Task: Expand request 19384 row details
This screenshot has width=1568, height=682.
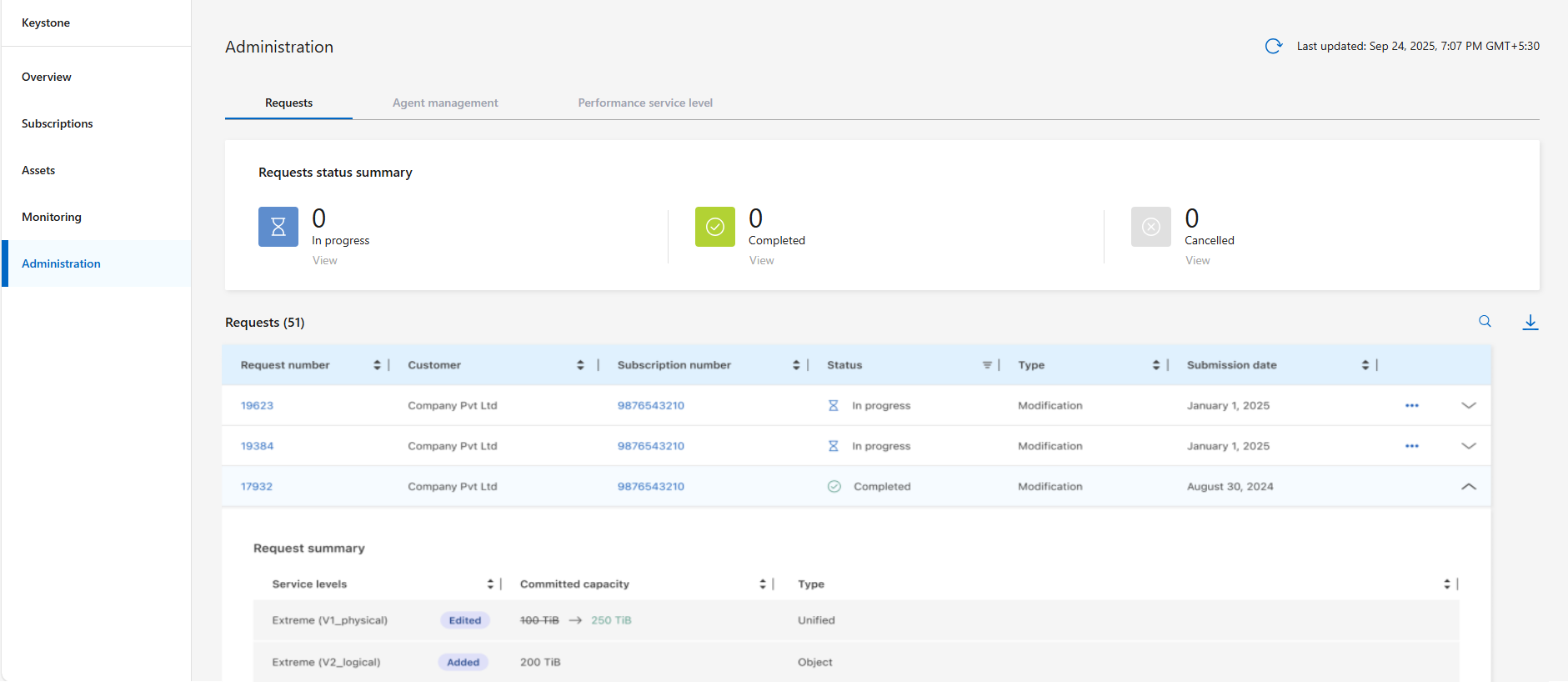Action: pyautogui.click(x=1468, y=446)
